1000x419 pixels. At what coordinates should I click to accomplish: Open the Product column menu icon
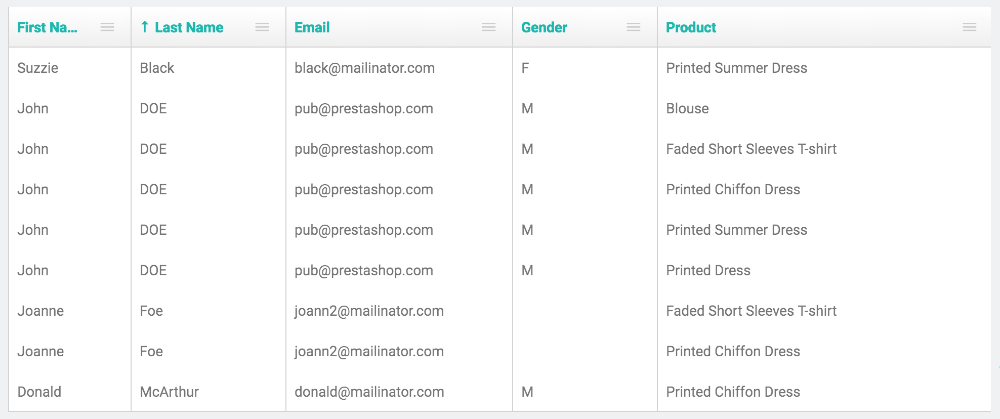pos(969,27)
